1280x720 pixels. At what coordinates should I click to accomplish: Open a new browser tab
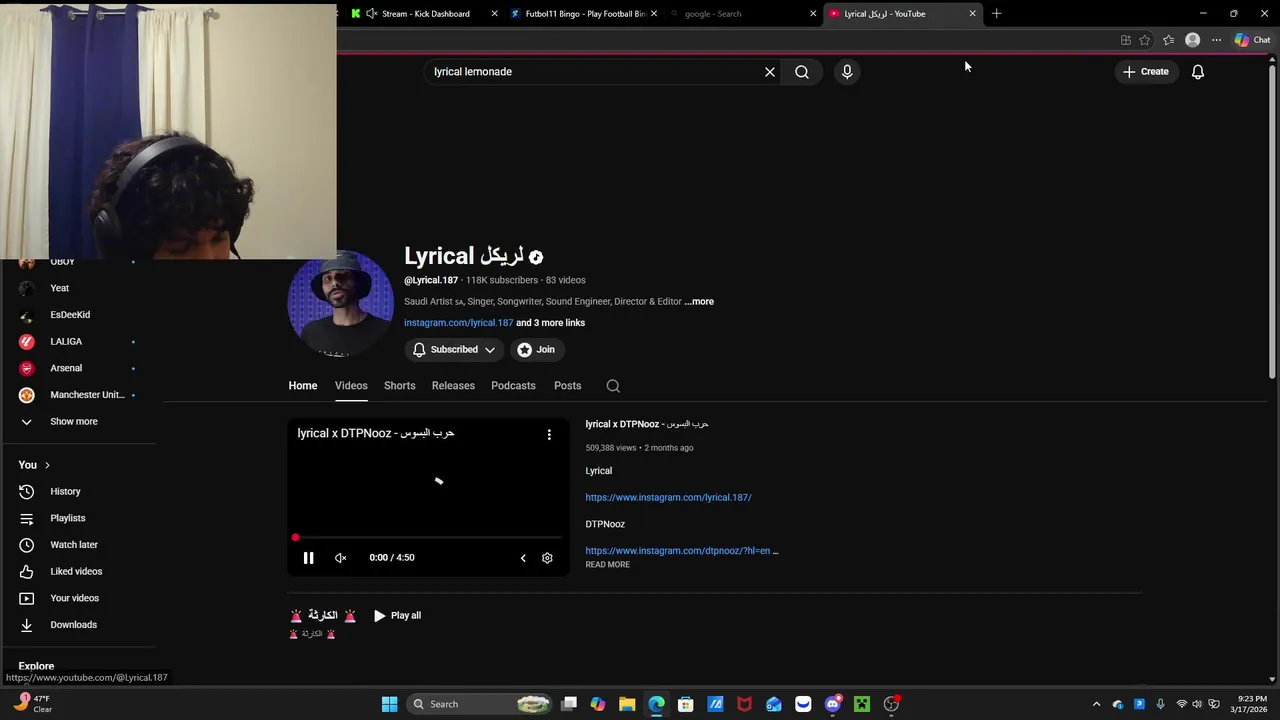996,14
